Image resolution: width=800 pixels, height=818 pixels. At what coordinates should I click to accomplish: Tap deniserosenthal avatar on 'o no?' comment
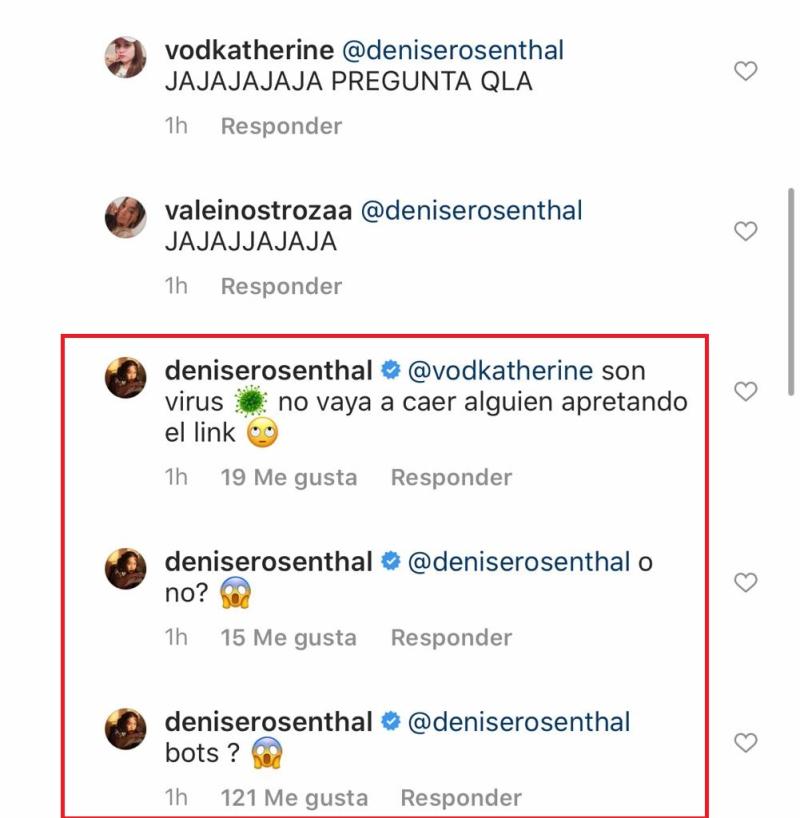pyautogui.click(x=126, y=568)
